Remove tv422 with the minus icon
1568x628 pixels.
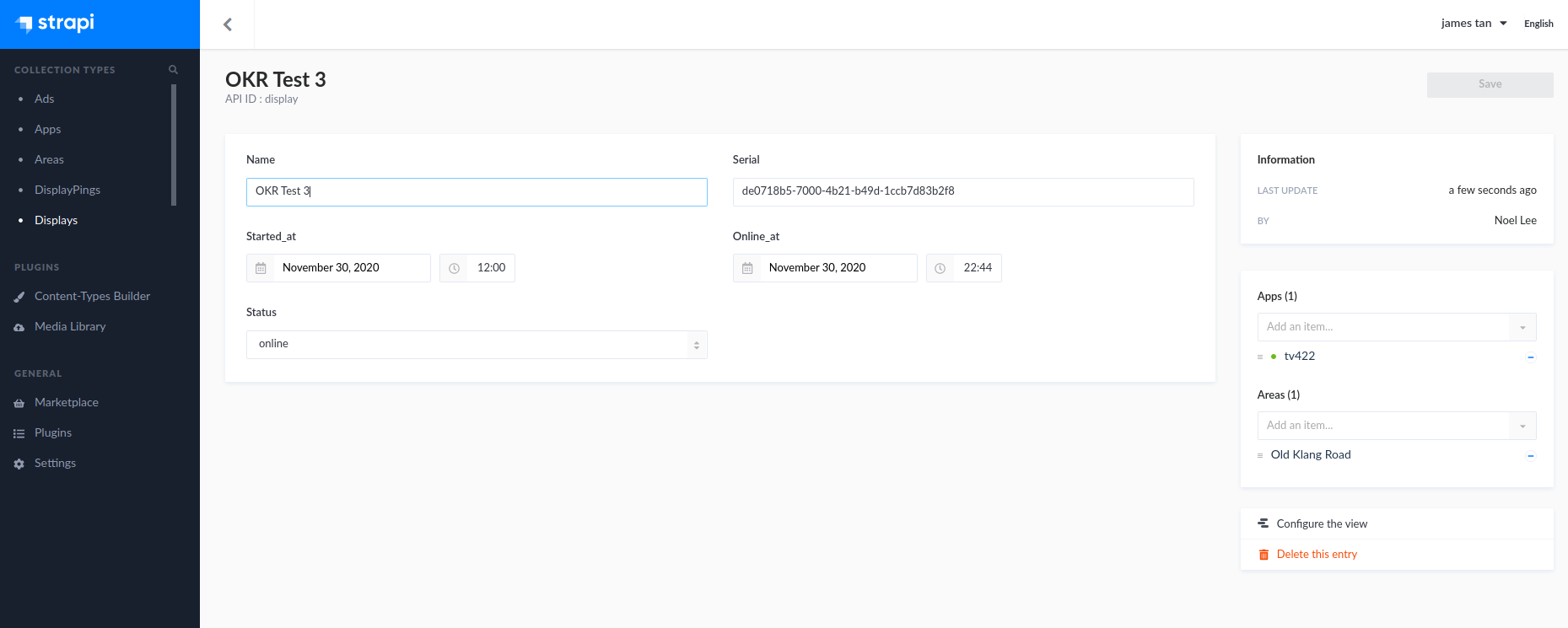(1530, 357)
